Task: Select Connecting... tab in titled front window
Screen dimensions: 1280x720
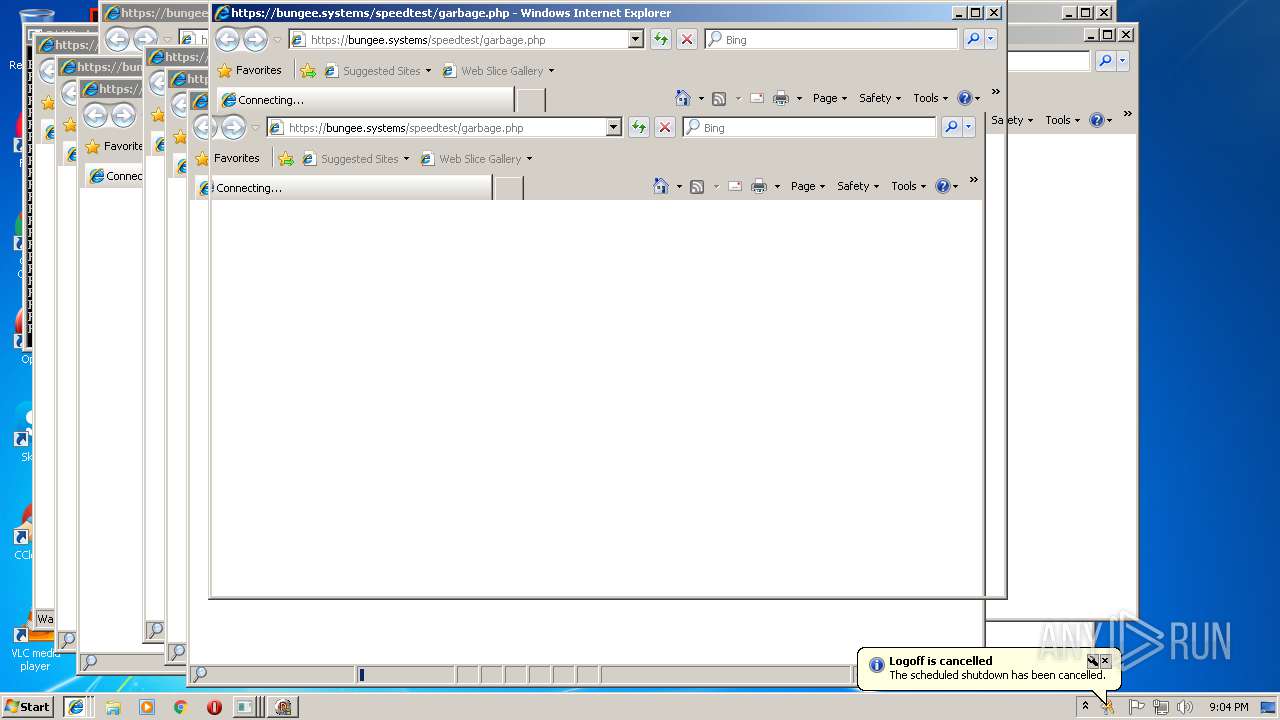Action: [x=365, y=100]
